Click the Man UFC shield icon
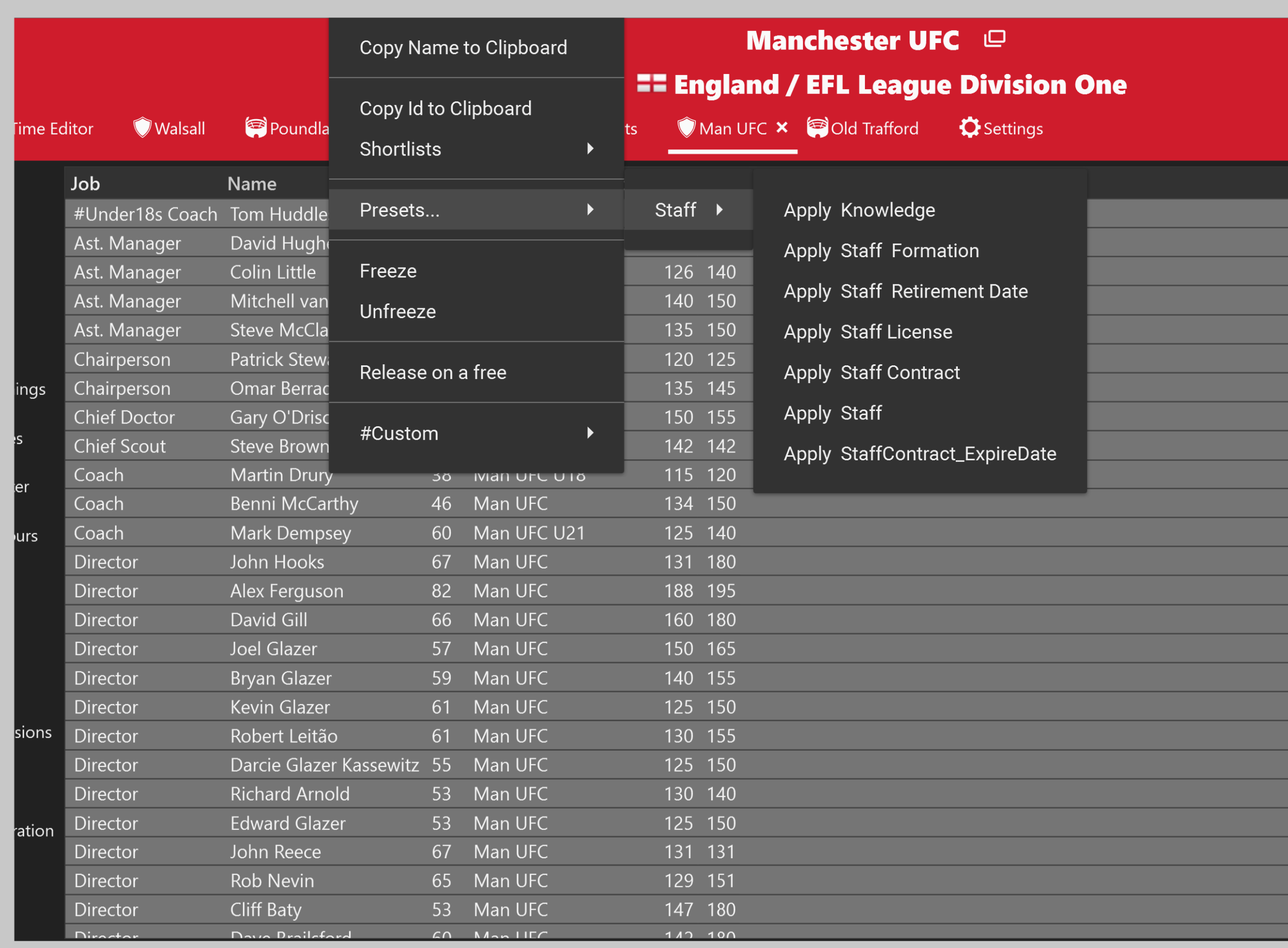The image size is (1288, 948). click(686, 128)
